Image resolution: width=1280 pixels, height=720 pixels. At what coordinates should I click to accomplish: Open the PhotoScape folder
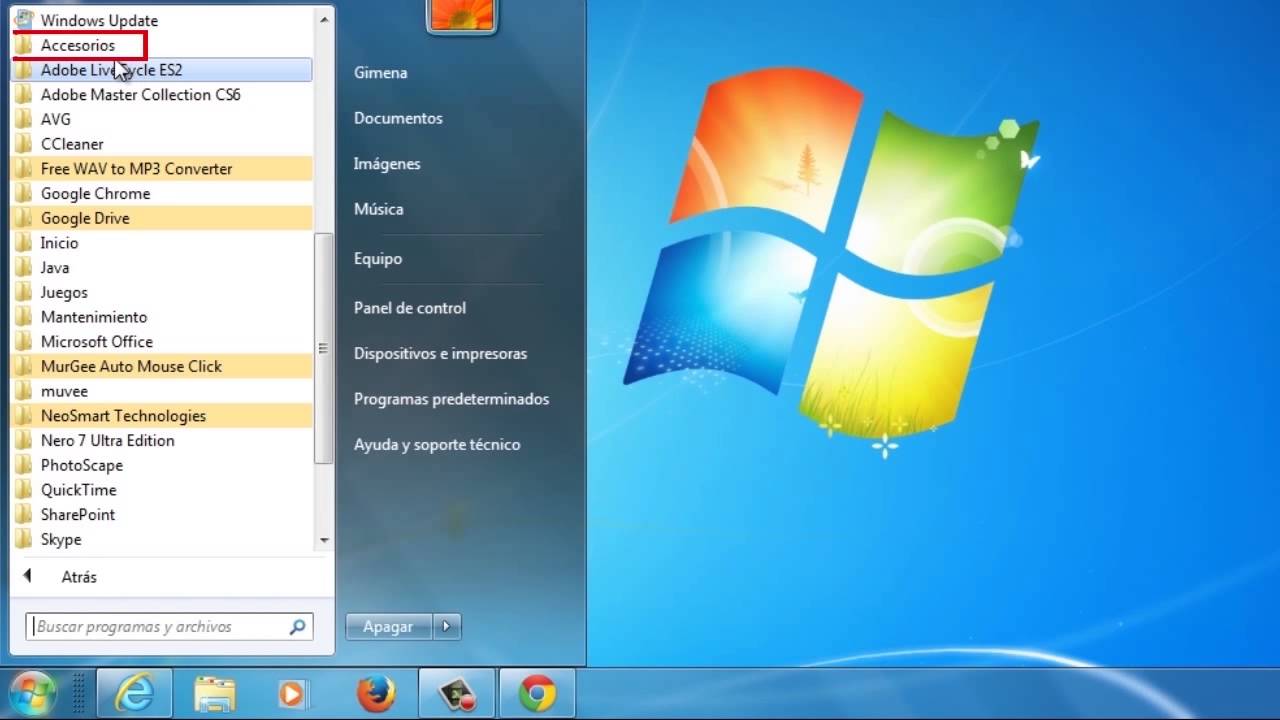click(163, 465)
